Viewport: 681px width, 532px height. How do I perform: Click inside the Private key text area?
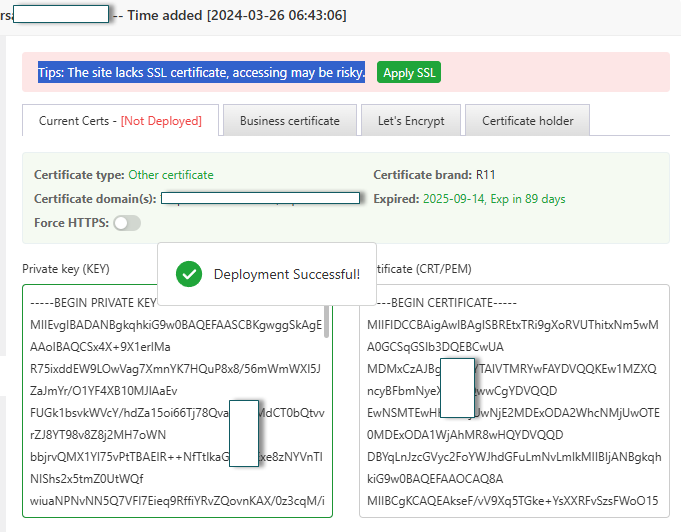point(177,401)
